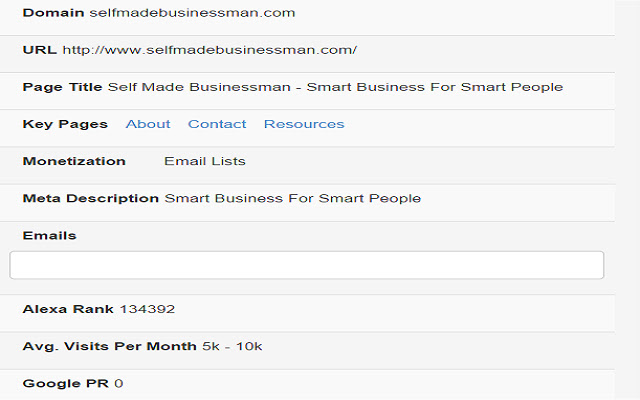Screen dimensions: 640x400
Task: Select the Email Lists monetization value
Action: pos(205,161)
